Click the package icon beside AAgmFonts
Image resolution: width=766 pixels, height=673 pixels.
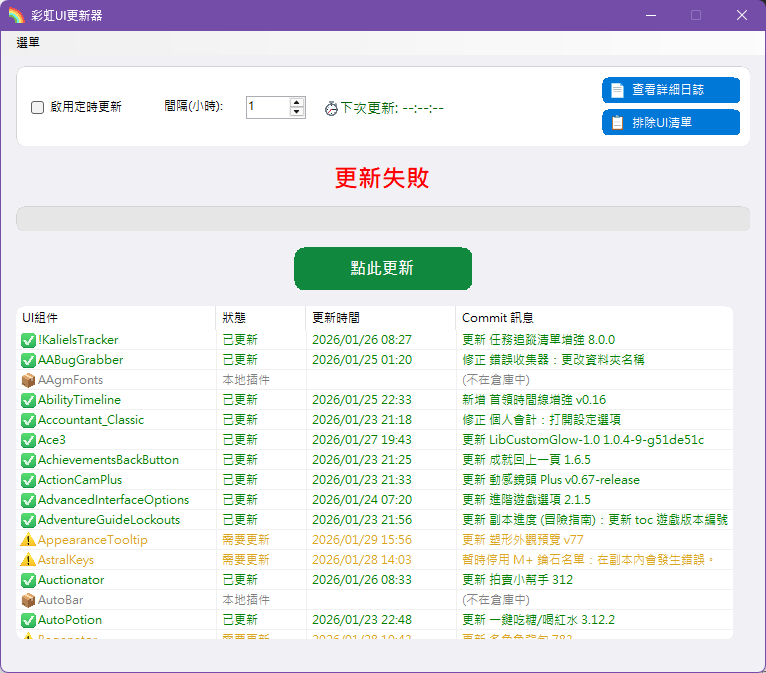point(28,380)
